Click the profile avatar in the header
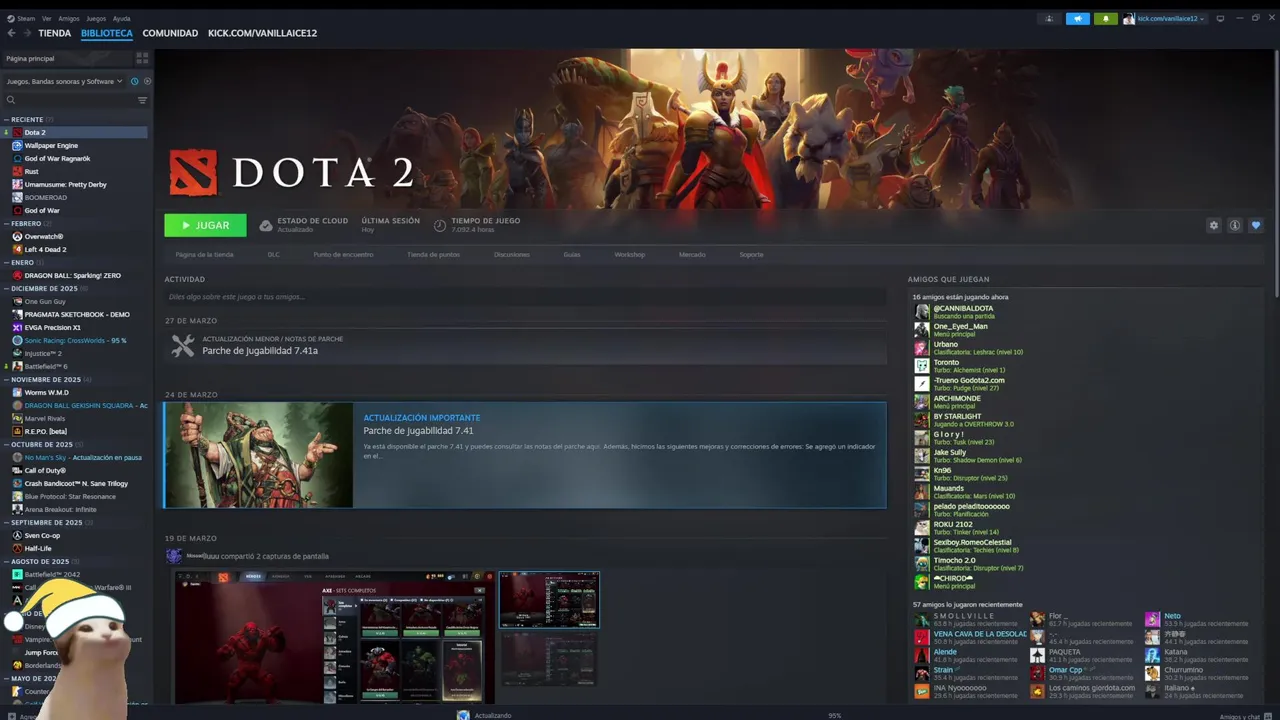 (1129, 18)
